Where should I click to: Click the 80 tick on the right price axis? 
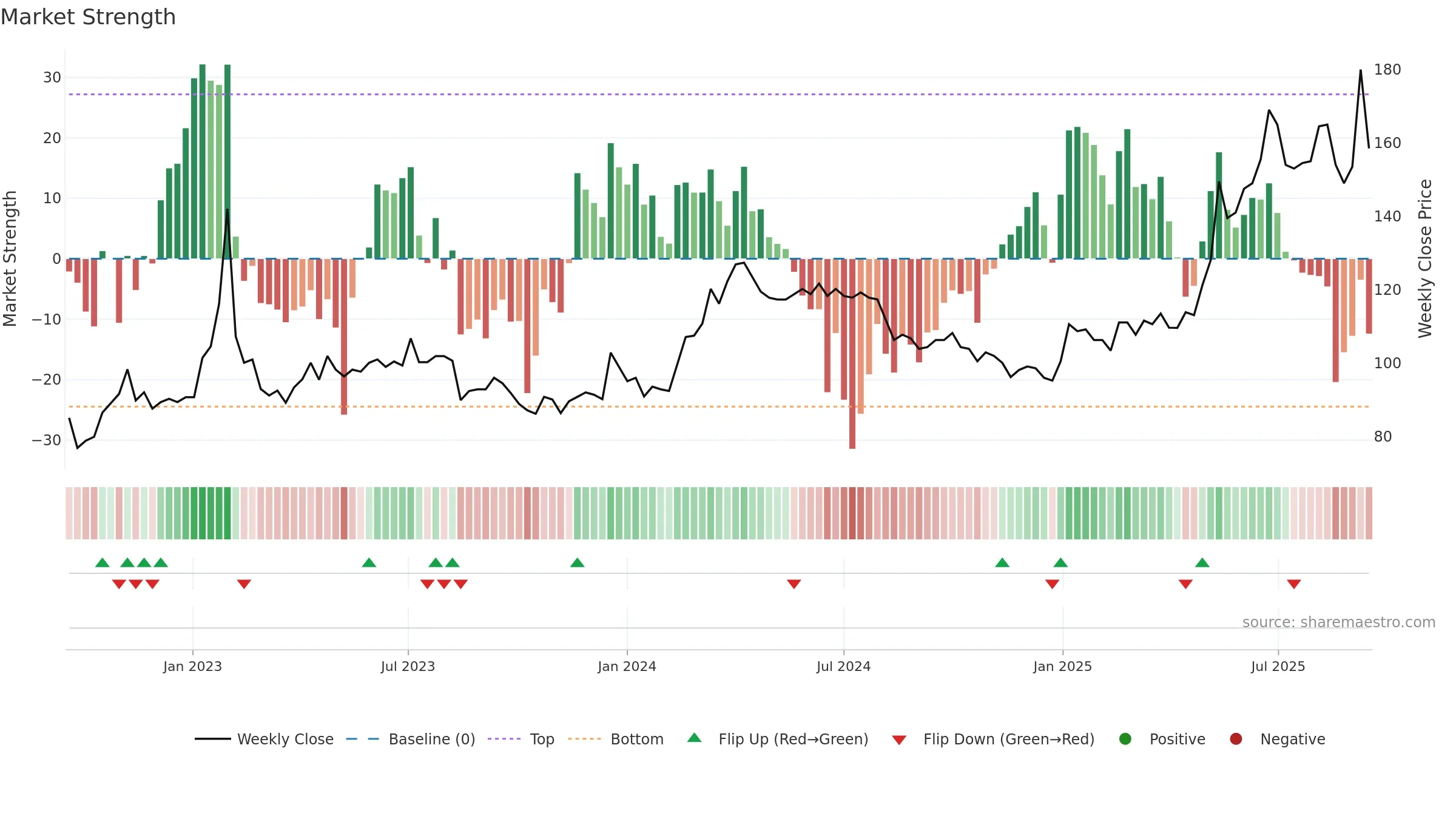pos(1383,436)
